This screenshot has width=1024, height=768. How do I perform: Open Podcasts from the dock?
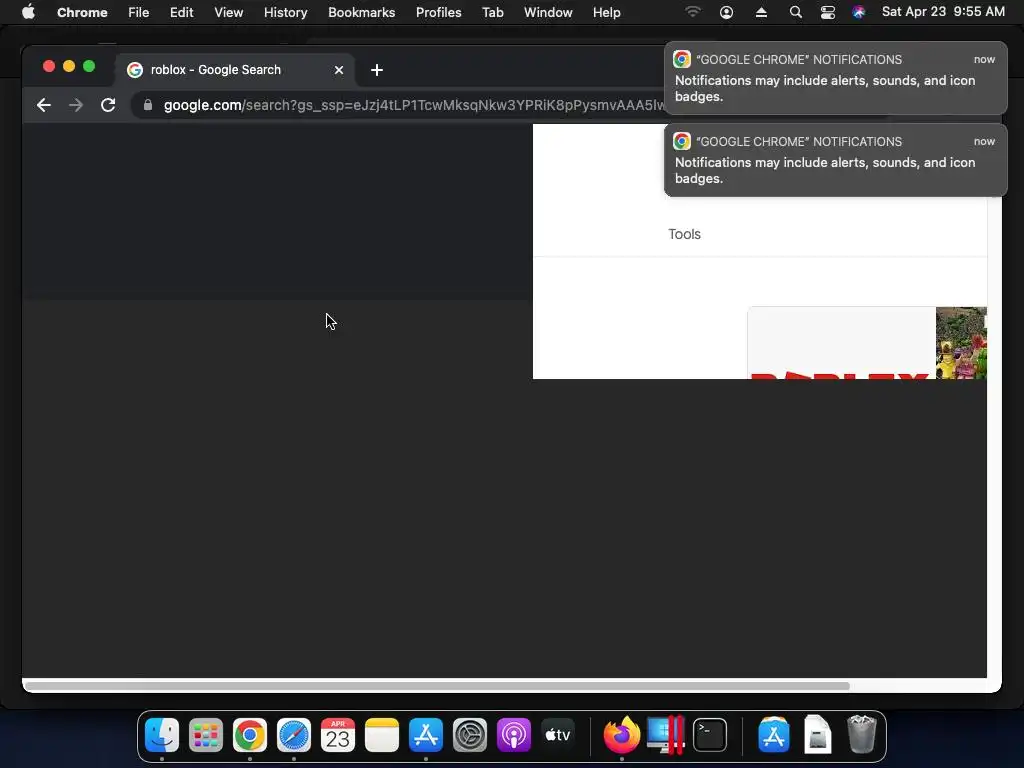514,735
